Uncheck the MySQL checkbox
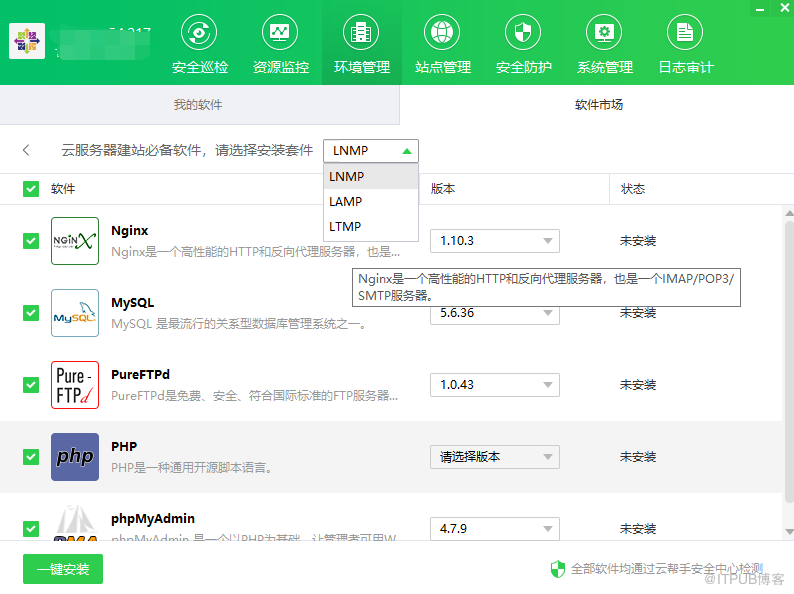The width and height of the screenshot is (794, 594). click(31, 313)
